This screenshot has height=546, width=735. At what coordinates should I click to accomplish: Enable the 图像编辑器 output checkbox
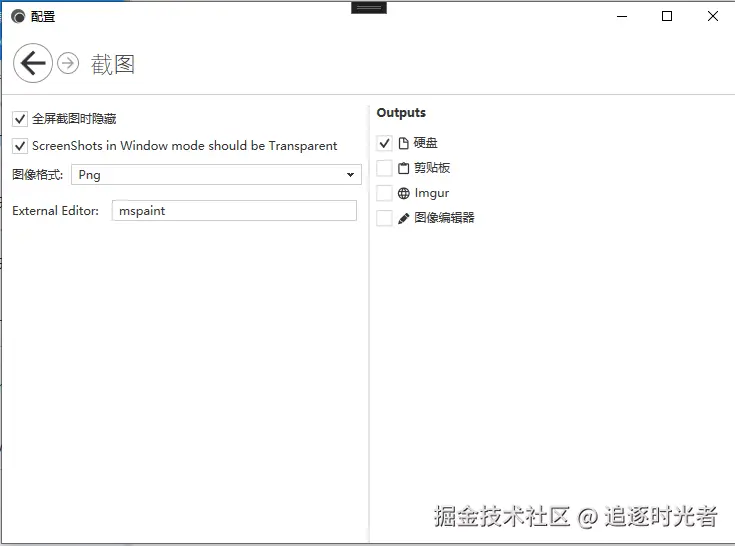384,218
